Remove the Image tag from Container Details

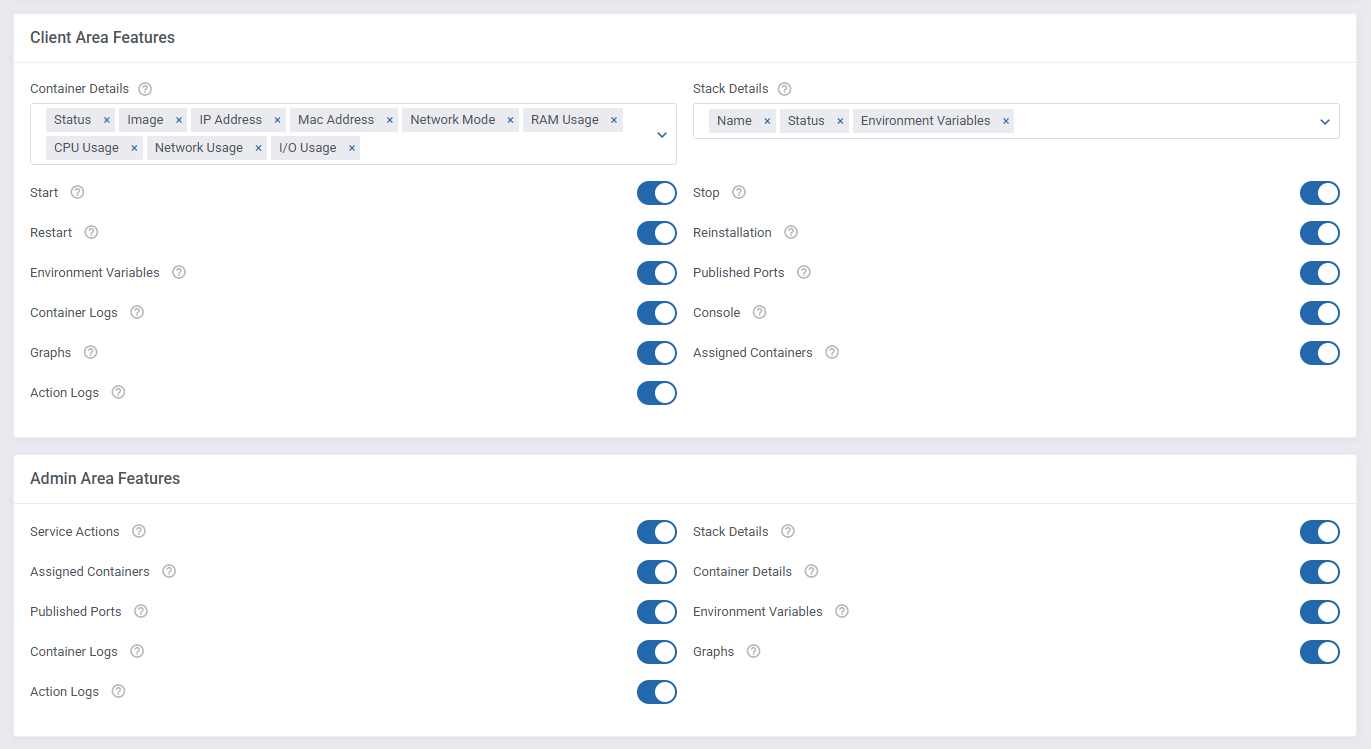click(179, 120)
